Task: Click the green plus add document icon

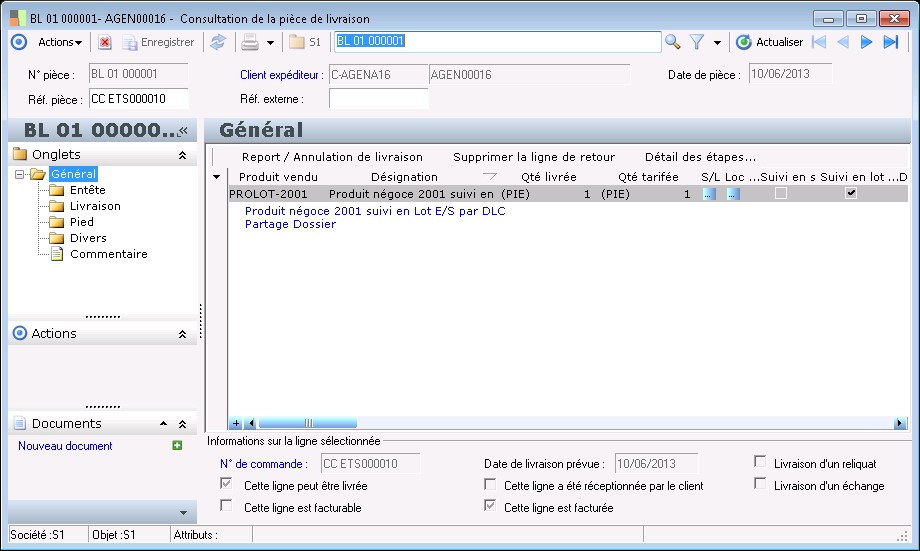Action: (x=177, y=445)
